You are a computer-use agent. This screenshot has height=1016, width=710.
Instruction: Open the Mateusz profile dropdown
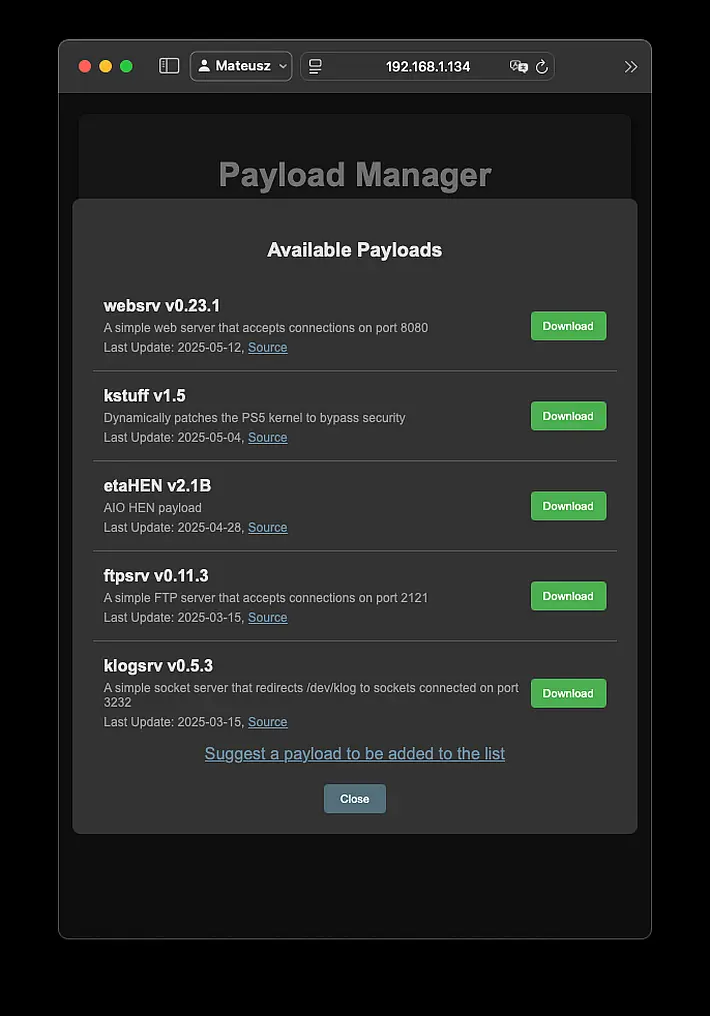pos(241,66)
